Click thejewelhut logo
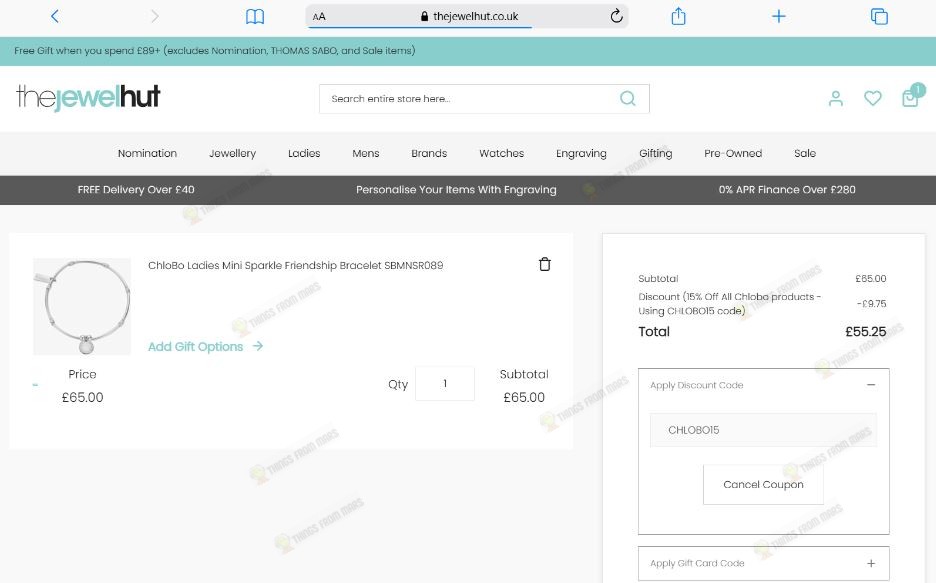The image size is (936, 583). pyautogui.click(x=88, y=97)
